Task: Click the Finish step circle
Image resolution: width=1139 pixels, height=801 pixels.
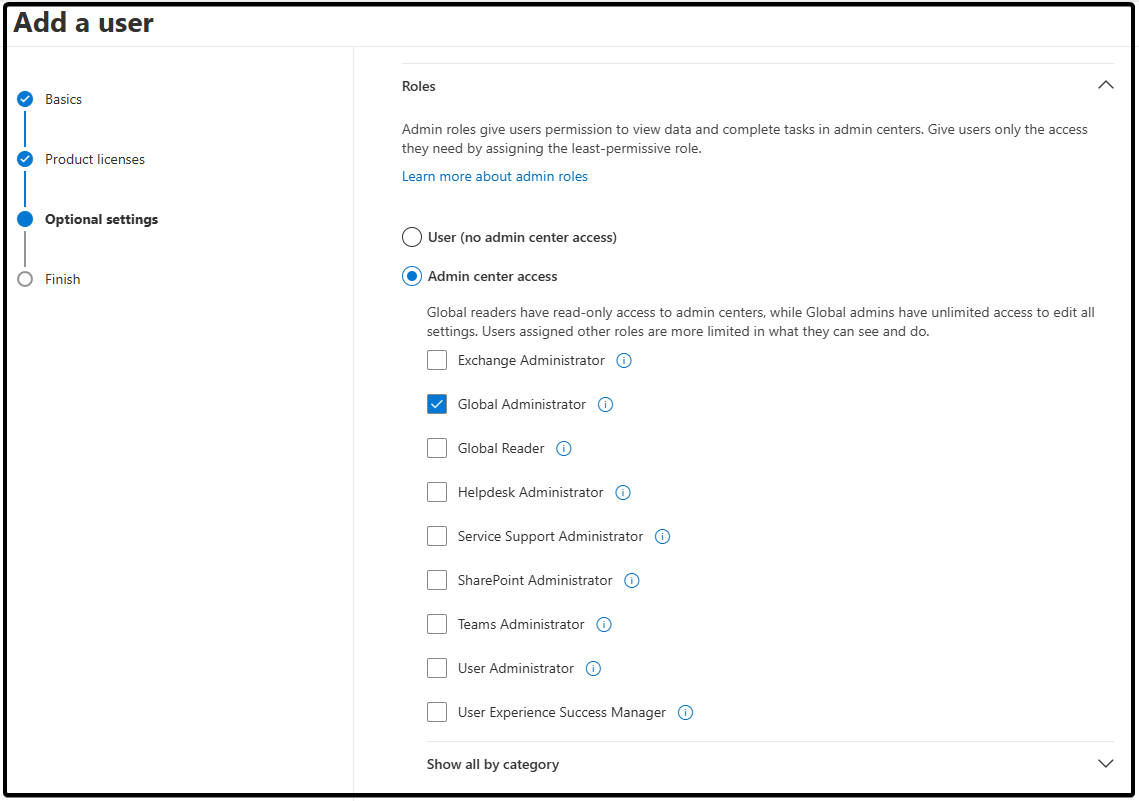Action: click(25, 279)
